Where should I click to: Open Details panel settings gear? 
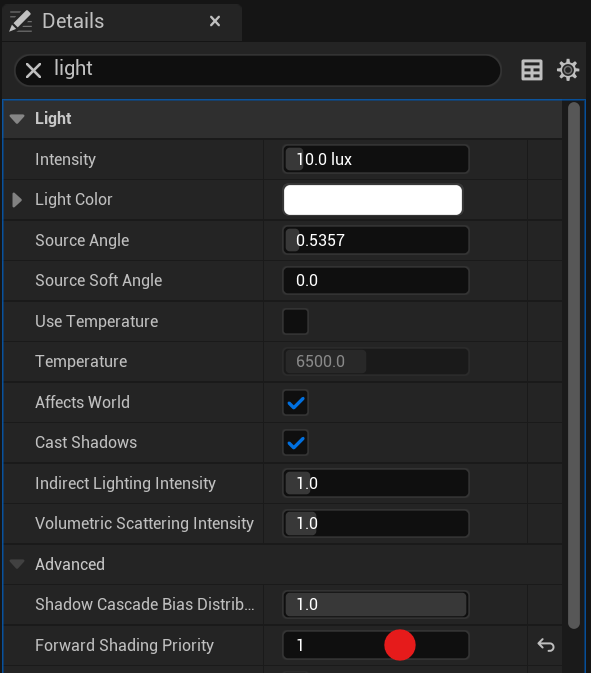point(568,70)
